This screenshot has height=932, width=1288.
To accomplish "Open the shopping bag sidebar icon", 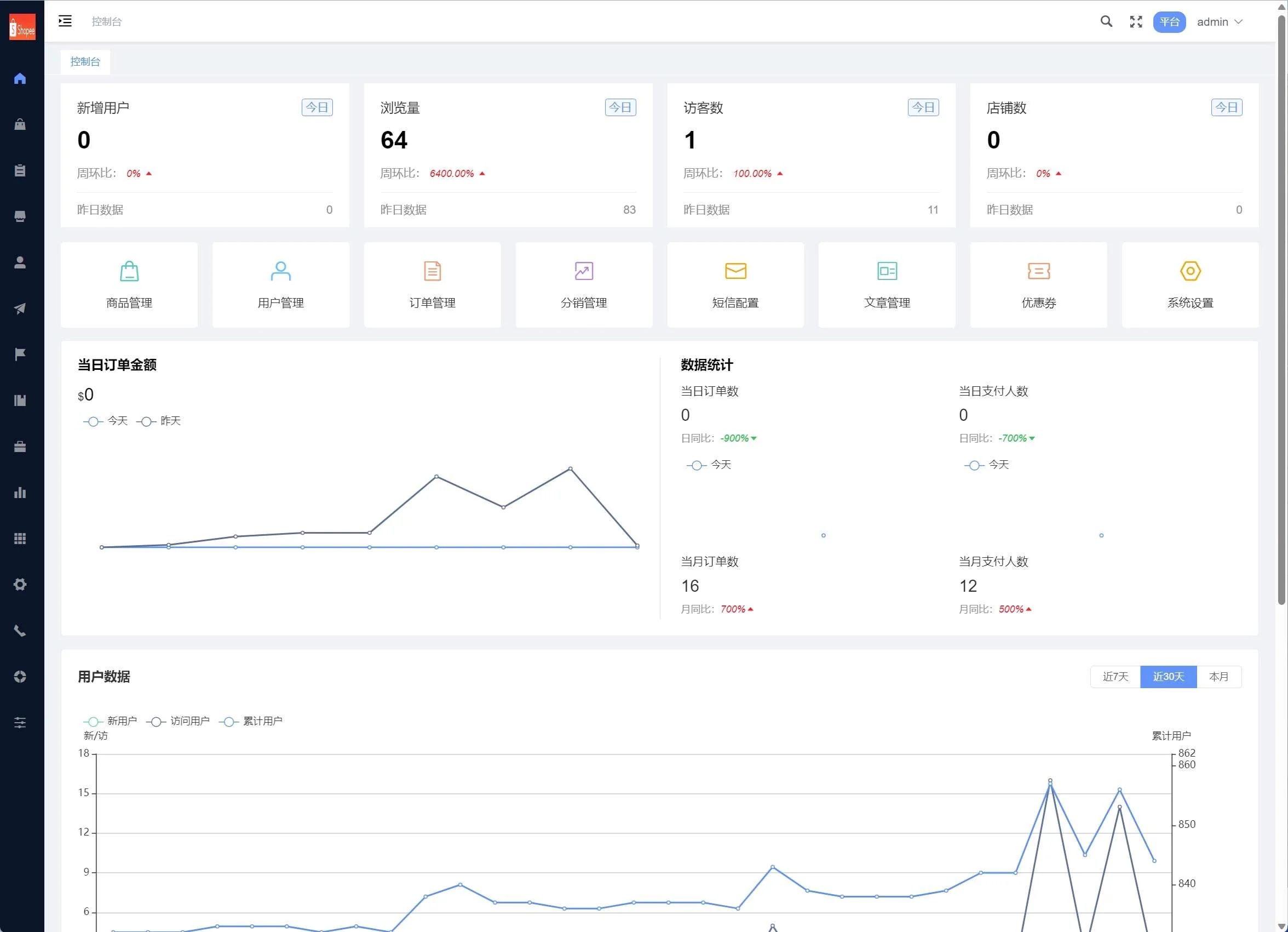I will 20,124.
